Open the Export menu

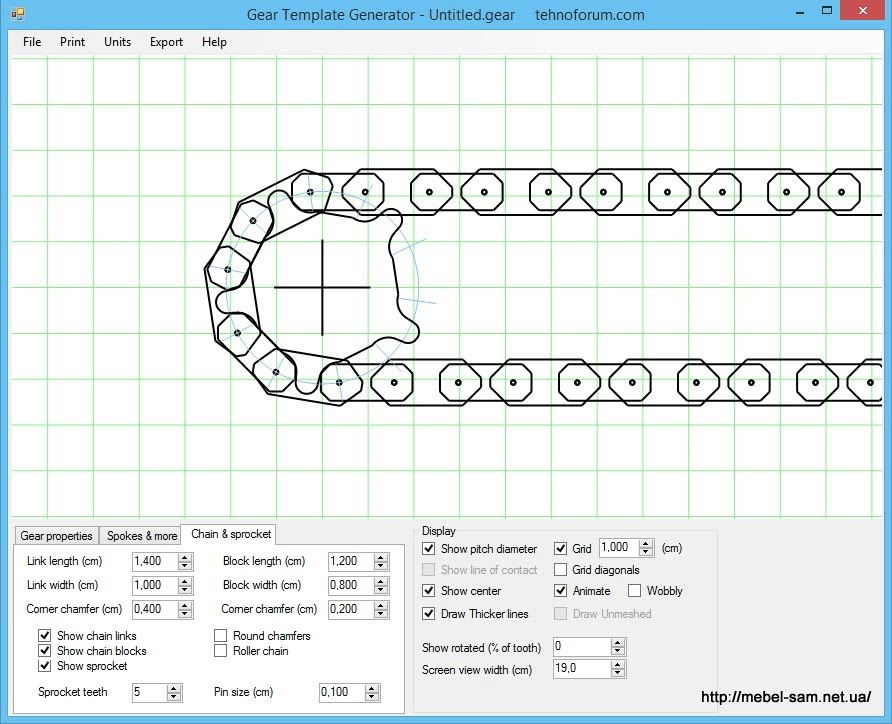pos(166,42)
